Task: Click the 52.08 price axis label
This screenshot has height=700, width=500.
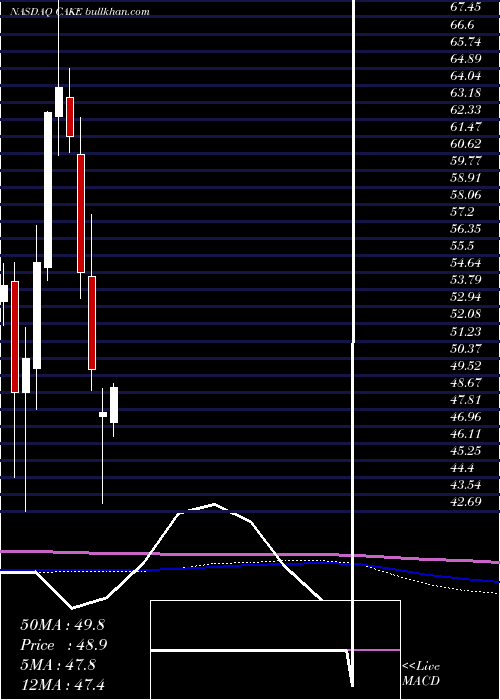Action: point(466,313)
